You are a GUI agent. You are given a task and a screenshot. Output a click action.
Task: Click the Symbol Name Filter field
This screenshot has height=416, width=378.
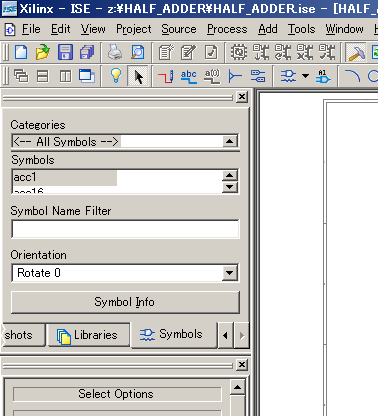(125, 229)
